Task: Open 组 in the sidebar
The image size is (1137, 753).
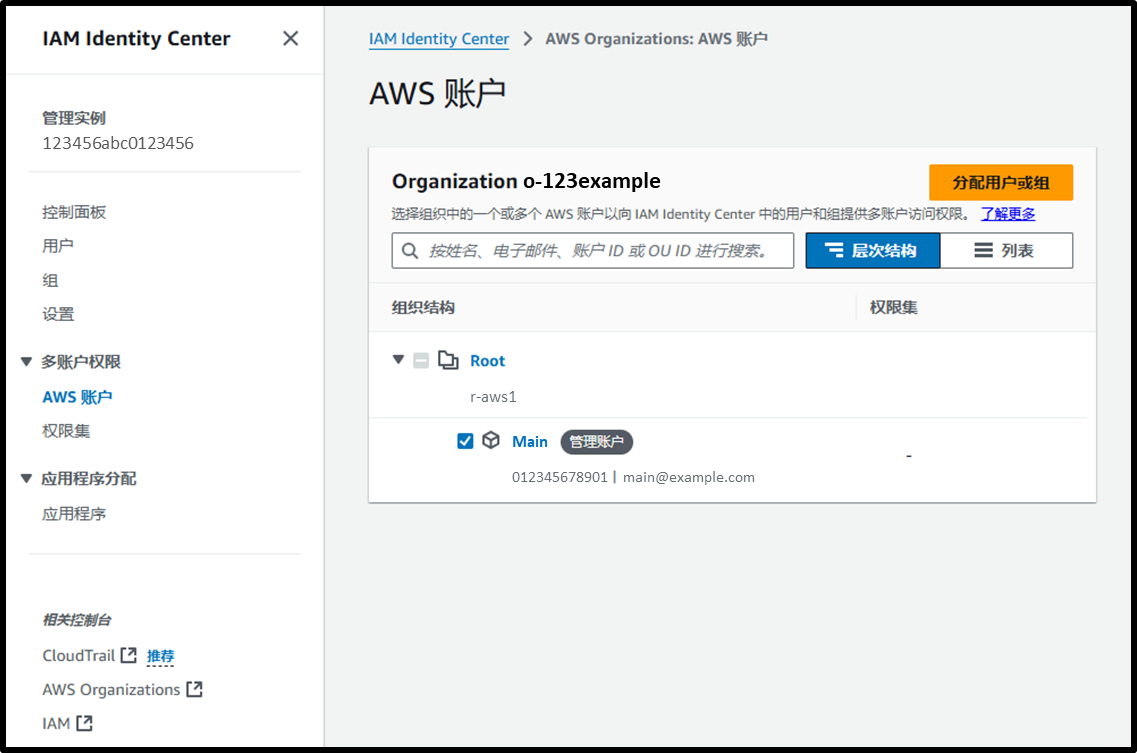Action: 50,280
